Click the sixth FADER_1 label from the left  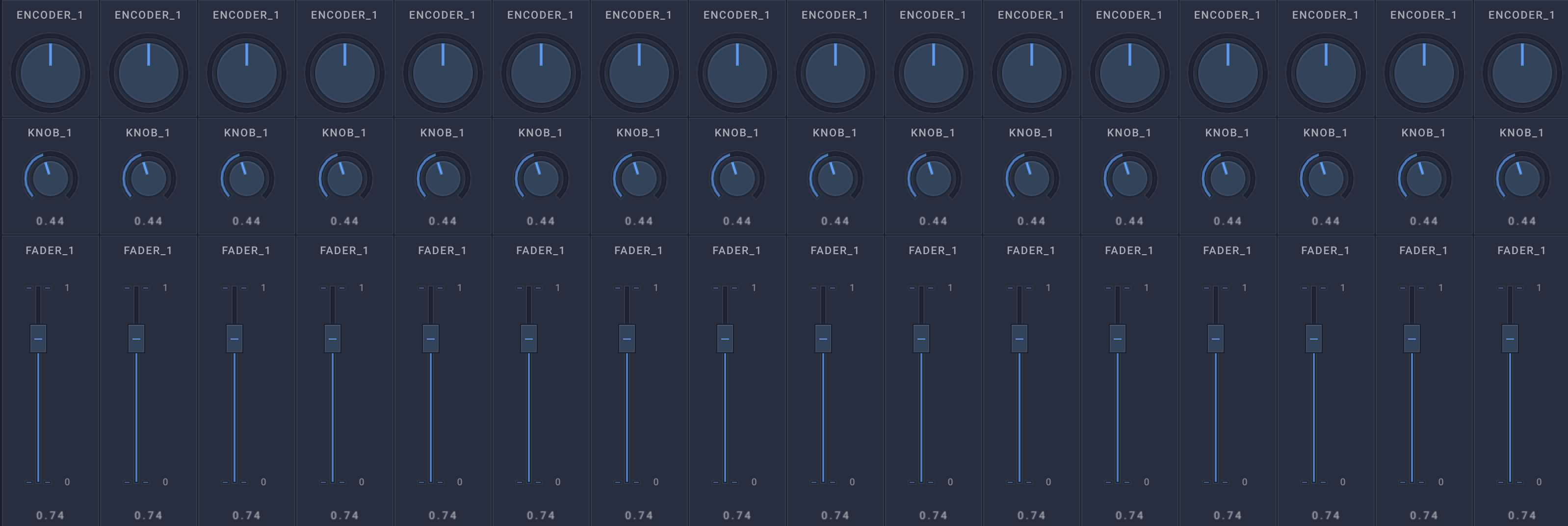tap(541, 250)
